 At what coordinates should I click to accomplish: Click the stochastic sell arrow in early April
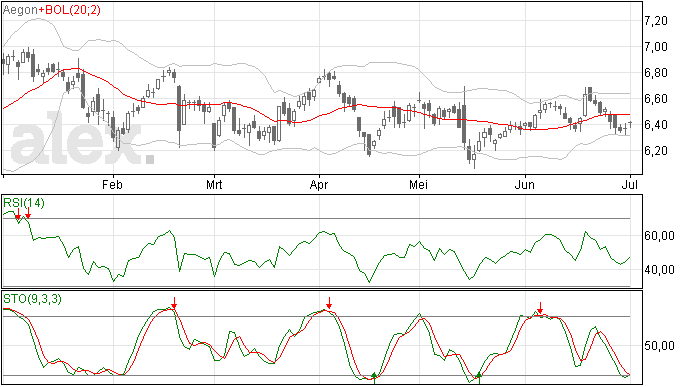tap(329, 303)
